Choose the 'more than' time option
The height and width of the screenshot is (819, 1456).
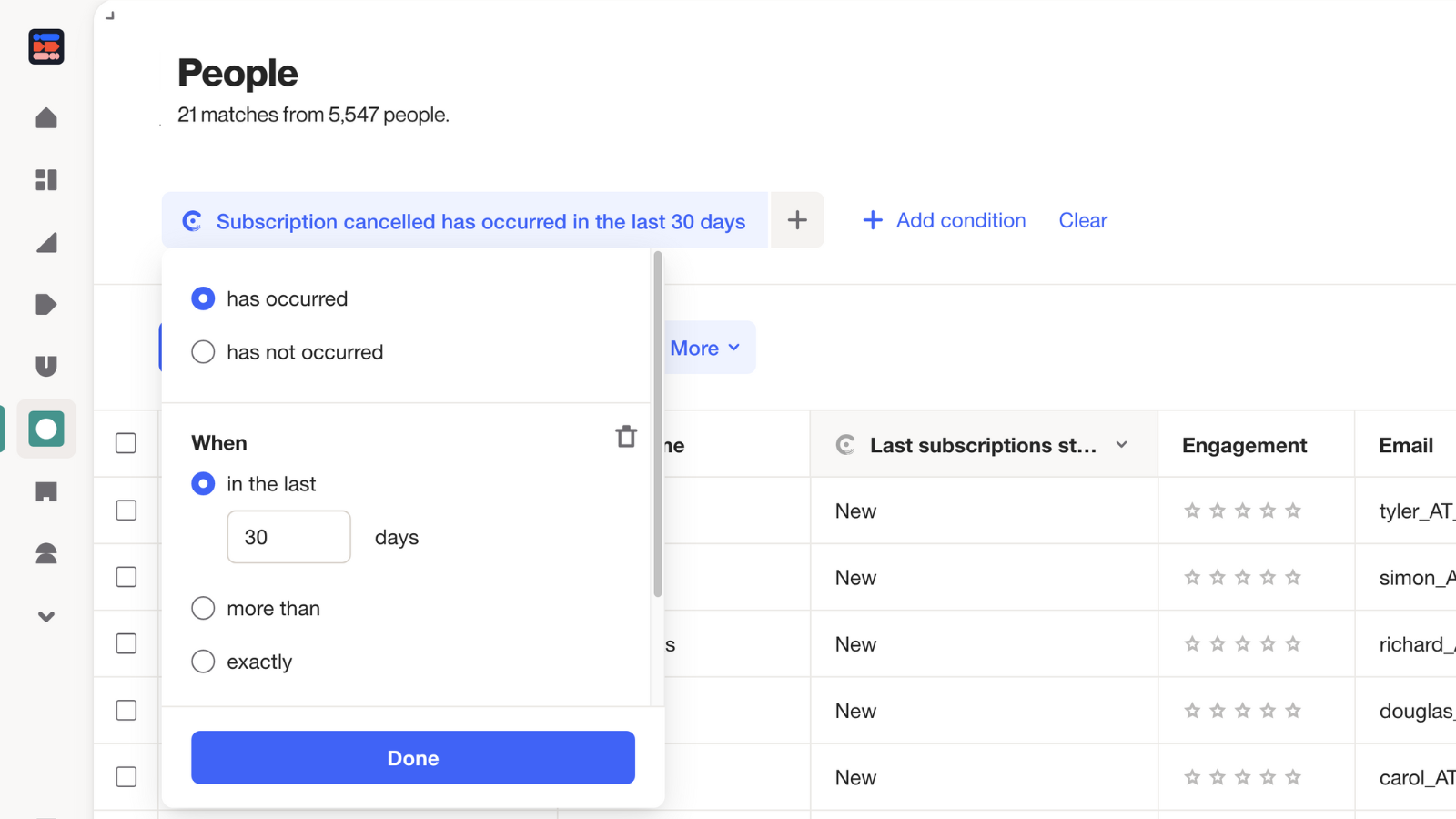click(203, 608)
